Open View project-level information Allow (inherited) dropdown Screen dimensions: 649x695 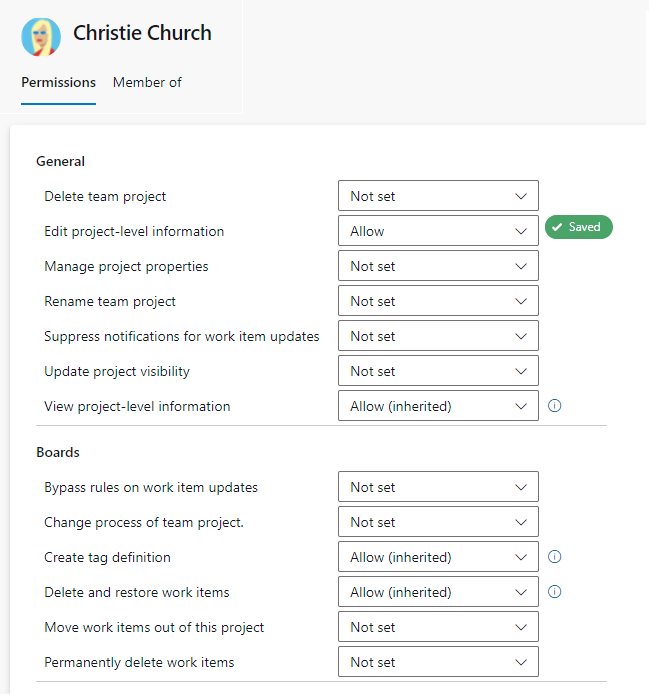click(x=438, y=406)
